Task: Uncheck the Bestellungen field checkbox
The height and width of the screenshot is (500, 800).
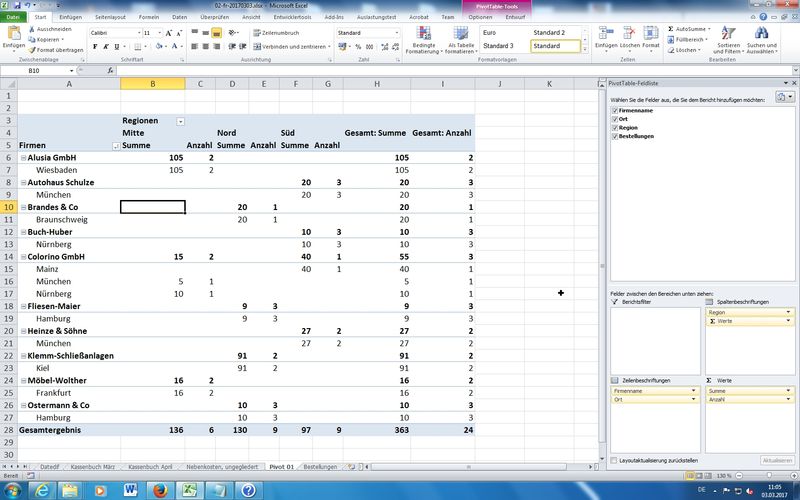Action: pyautogui.click(x=613, y=136)
